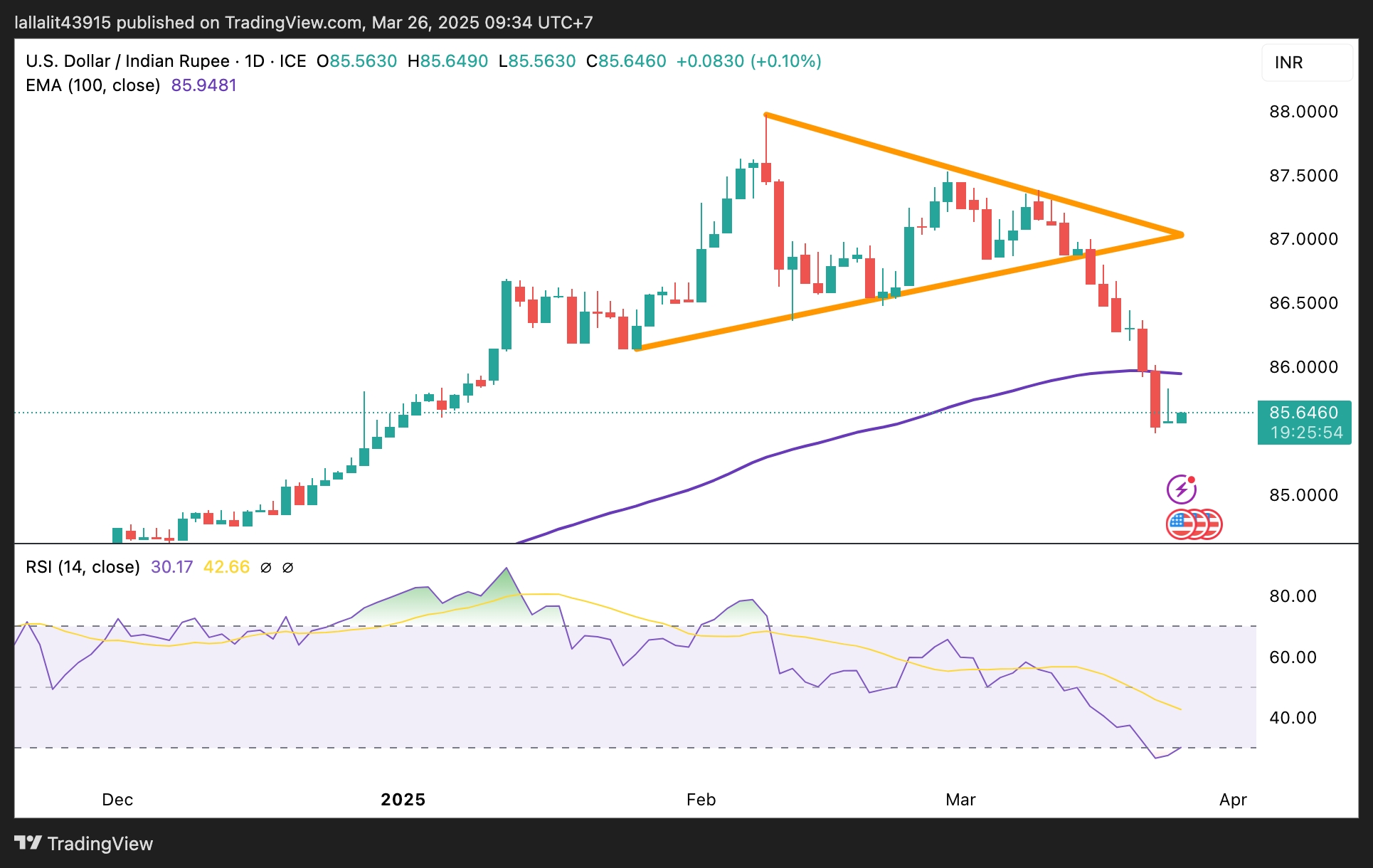Click the orange triangle apex point
This screenshot has width=1373, height=868.
(x=1181, y=235)
